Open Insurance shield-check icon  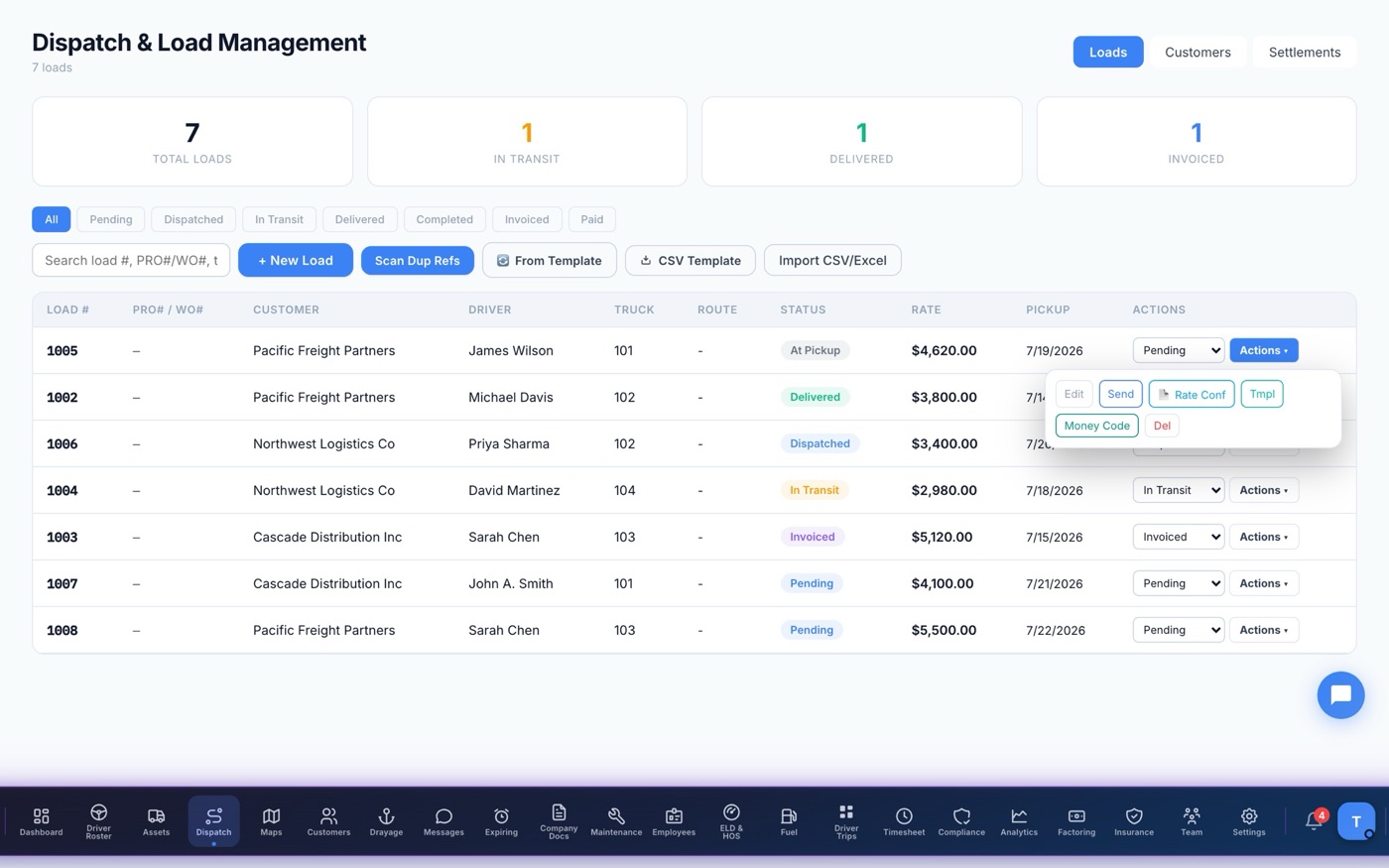[1134, 821]
